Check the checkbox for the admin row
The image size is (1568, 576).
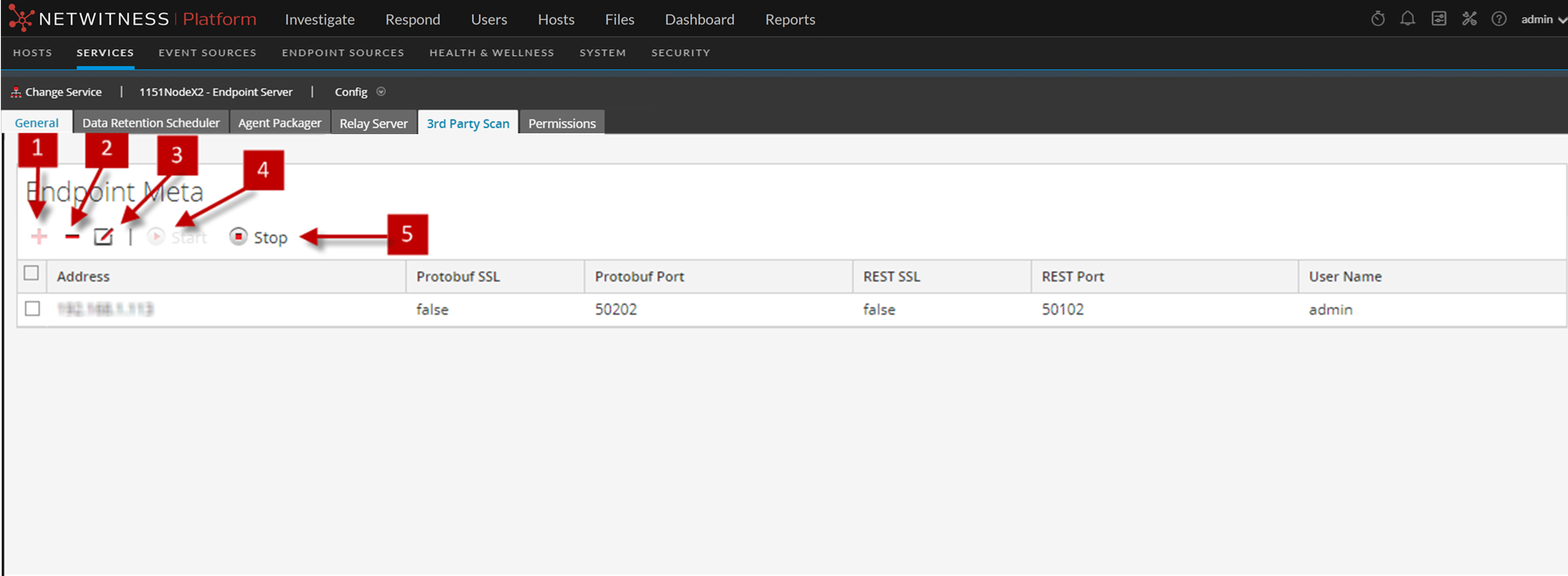(32, 309)
